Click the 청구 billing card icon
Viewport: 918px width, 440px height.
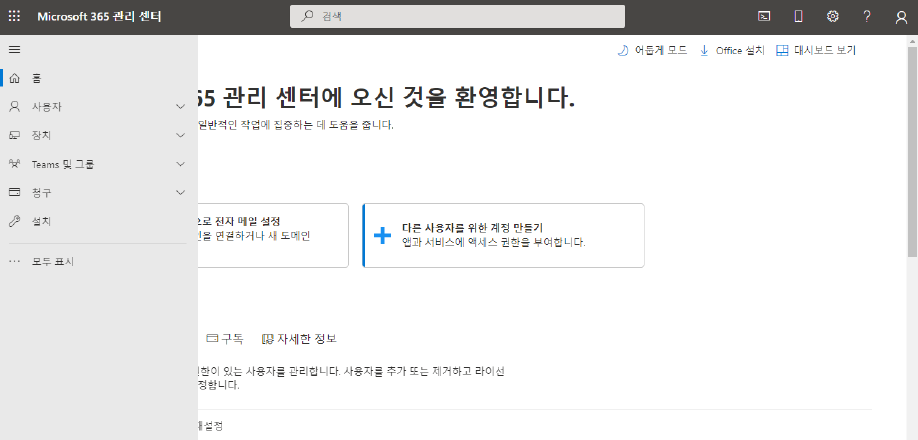(15, 192)
